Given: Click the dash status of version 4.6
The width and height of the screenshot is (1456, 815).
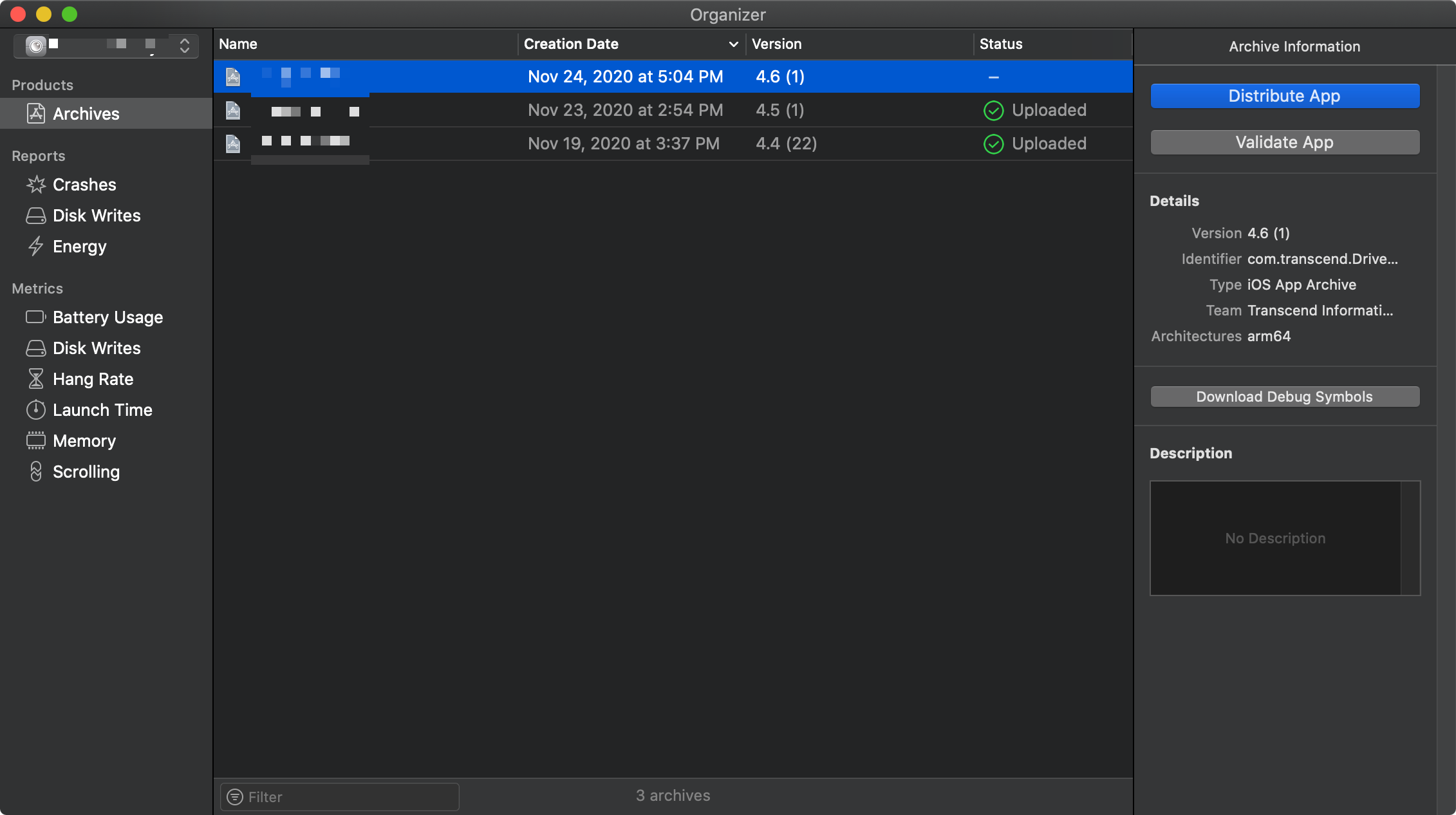Looking at the screenshot, I should [x=994, y=77].
